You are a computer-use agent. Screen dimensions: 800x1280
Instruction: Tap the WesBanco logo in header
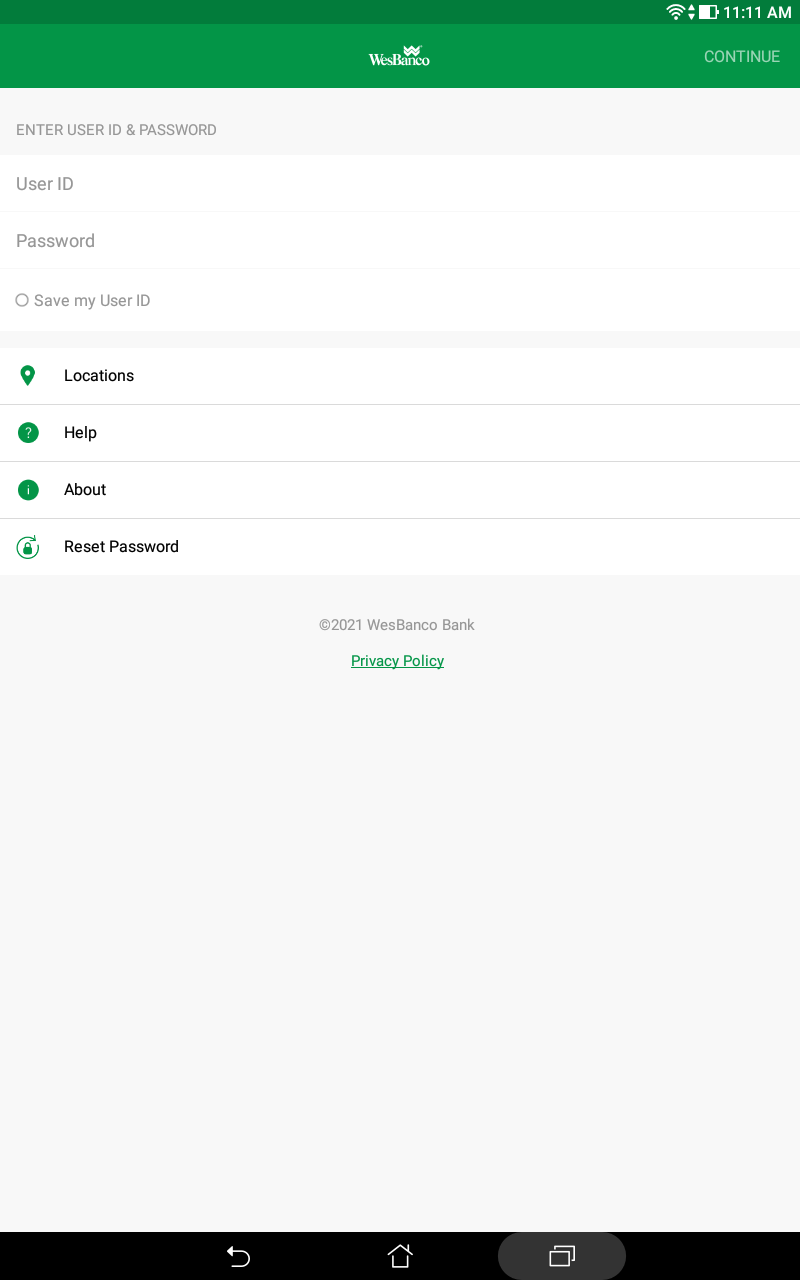pos(399,56)
